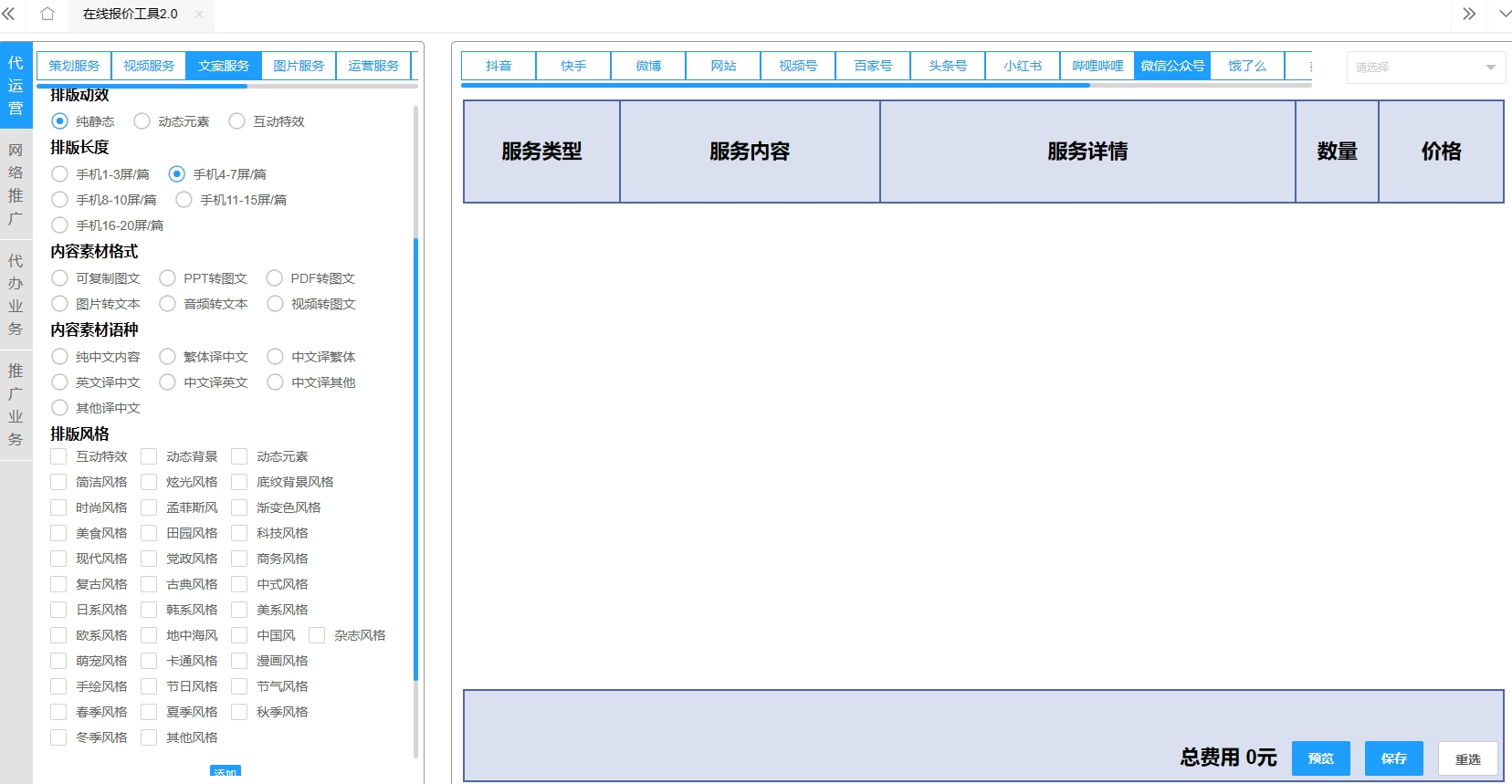Open the 请选择 dropdown
This screenshot has width=1512, height=784.
[x=1425, y=68]
